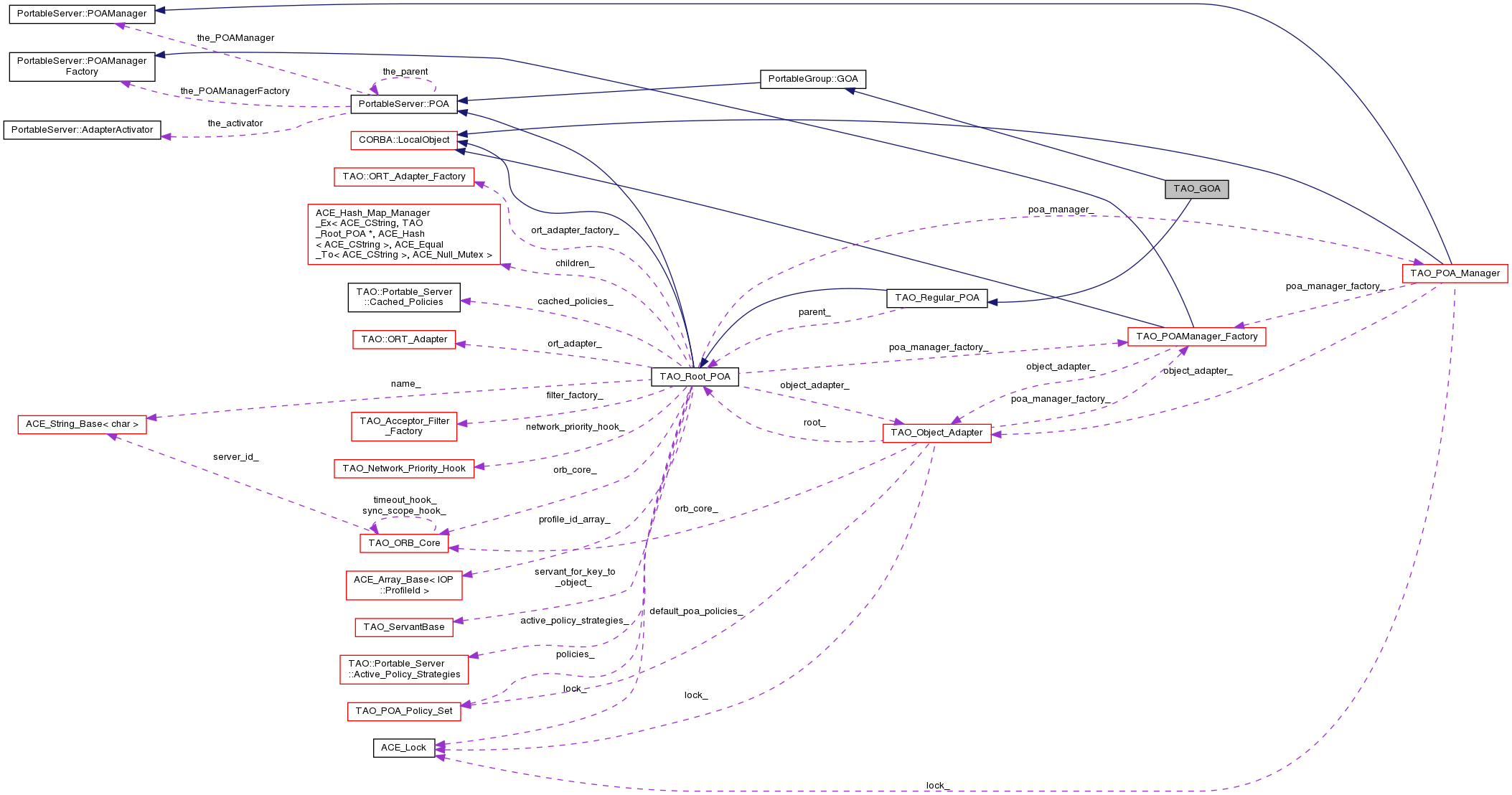
Task: Open the TAO_POAManager_Factory class node
Action: point(1196,337)
